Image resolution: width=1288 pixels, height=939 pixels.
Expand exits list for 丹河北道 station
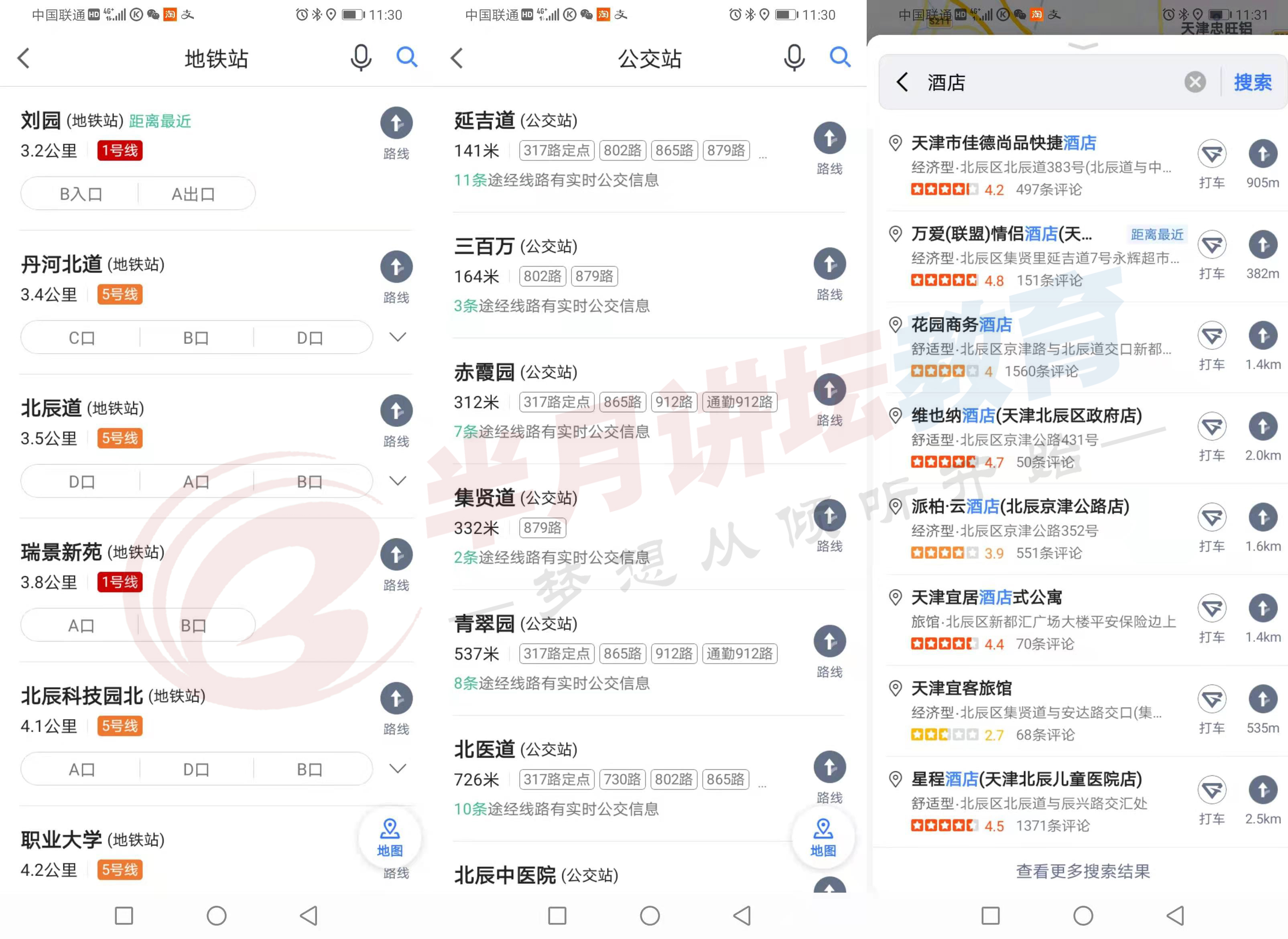tap(397, 337)
